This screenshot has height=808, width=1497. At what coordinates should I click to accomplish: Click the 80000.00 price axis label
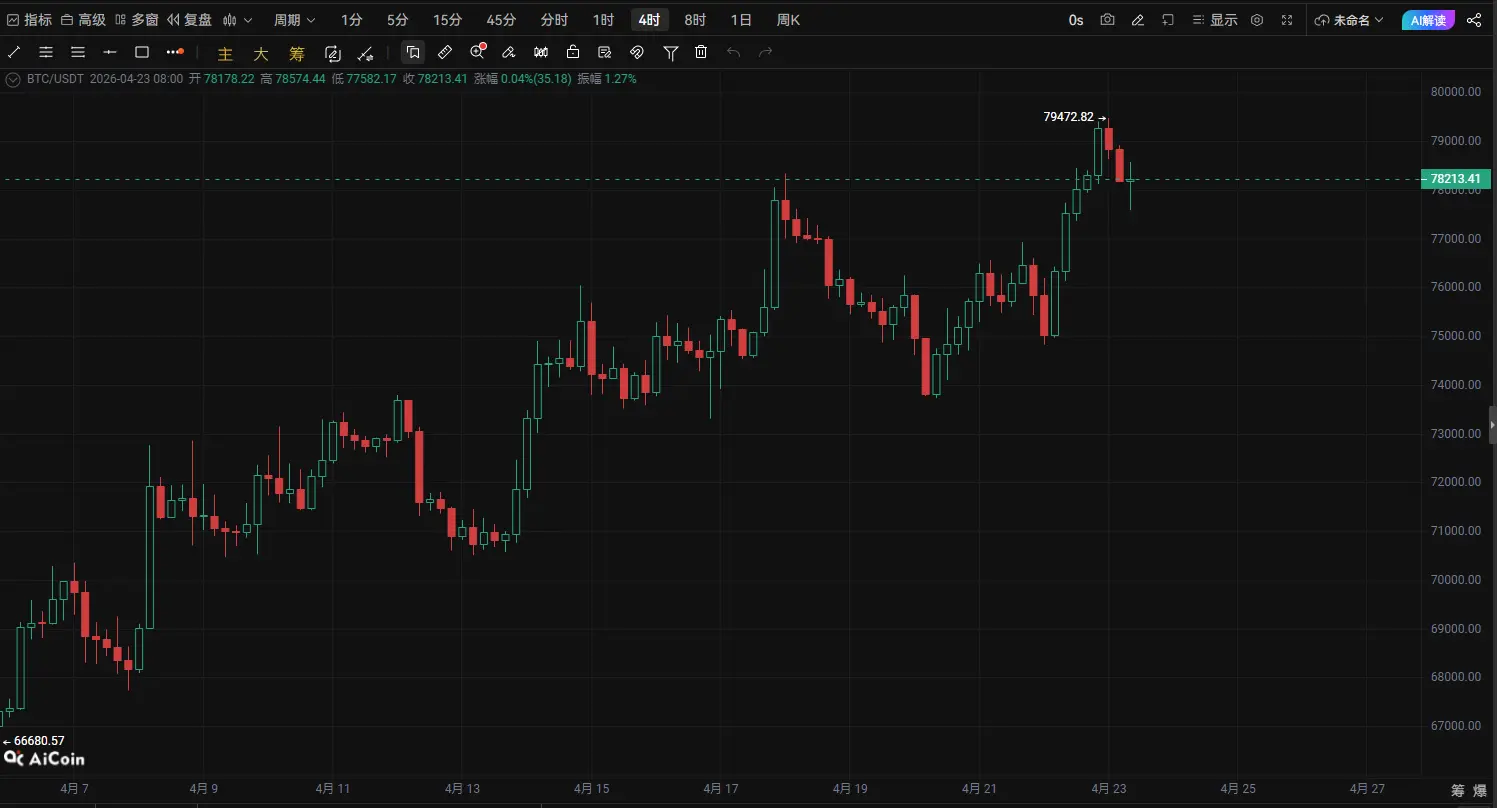pyautogui.click(x=1455, y=92)
